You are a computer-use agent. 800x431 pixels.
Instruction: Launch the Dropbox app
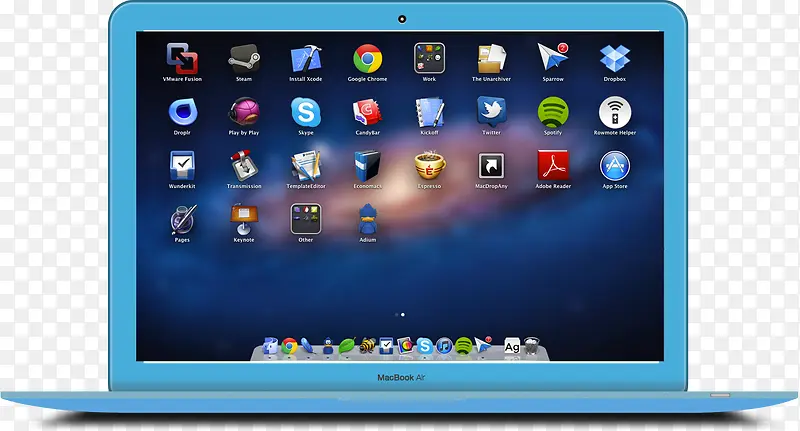point(615,58)
